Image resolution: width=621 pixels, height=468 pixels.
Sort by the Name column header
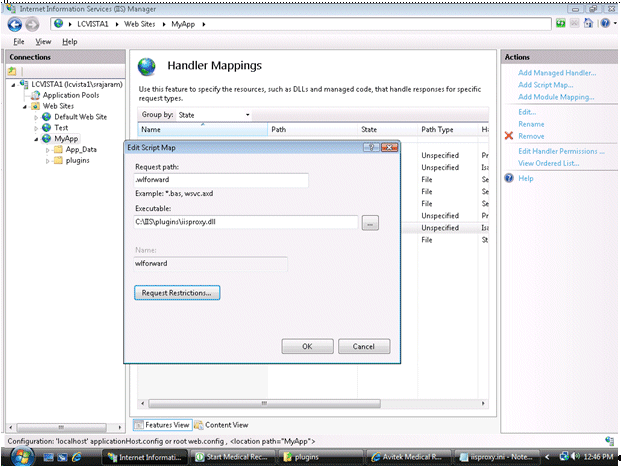(x=202, y=129)
